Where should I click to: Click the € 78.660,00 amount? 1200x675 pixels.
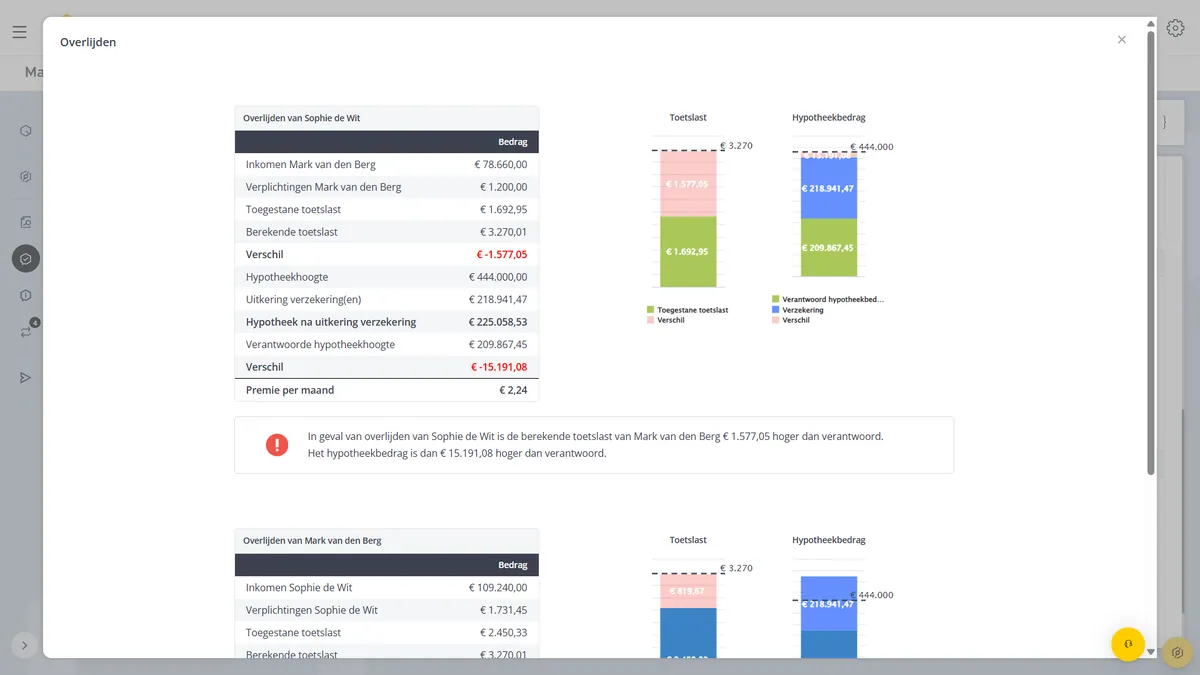(500, 164)
